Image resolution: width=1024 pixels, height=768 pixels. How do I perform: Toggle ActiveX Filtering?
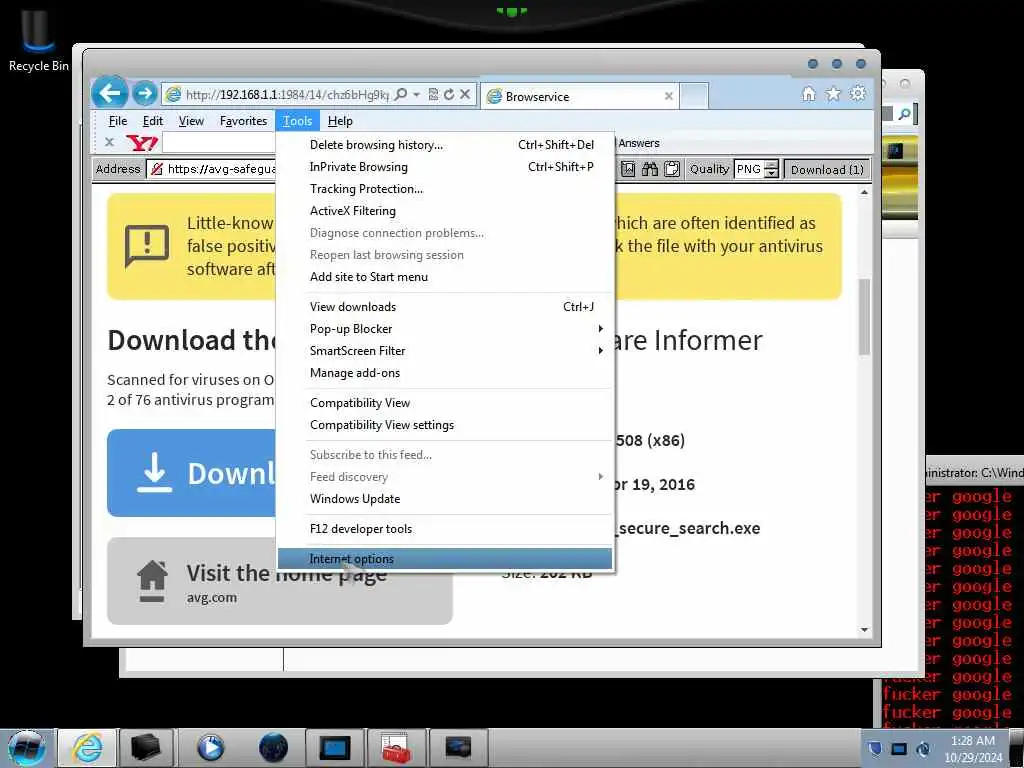point(445,211)
